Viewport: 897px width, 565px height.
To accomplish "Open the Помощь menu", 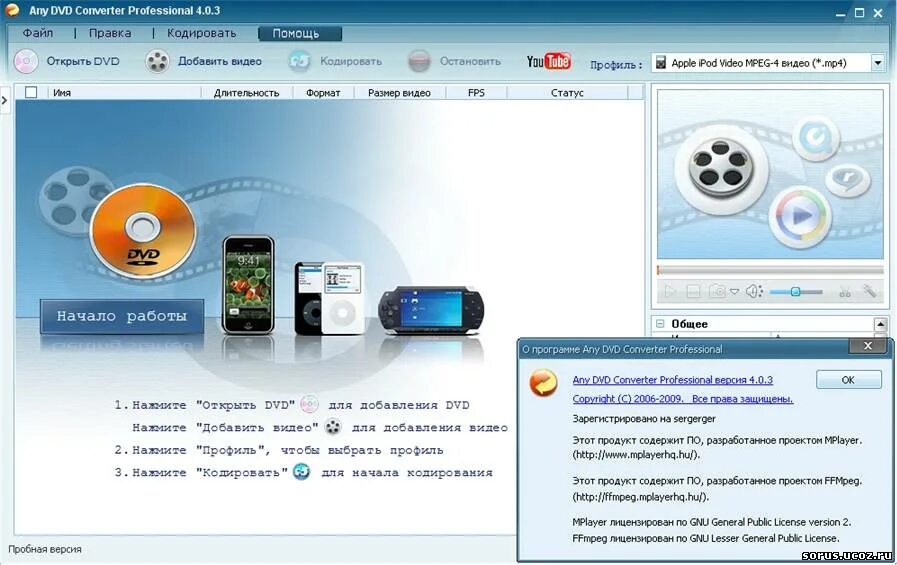I will point(300,33).
